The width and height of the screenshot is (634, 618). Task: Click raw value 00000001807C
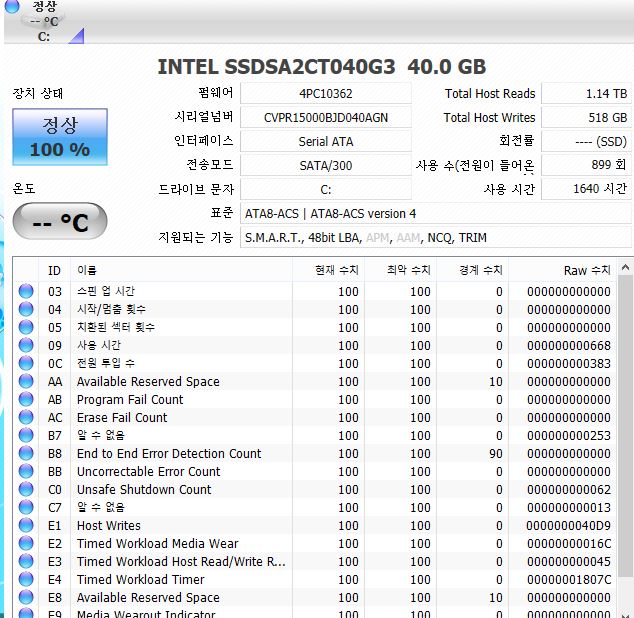(x=569, y=579)
